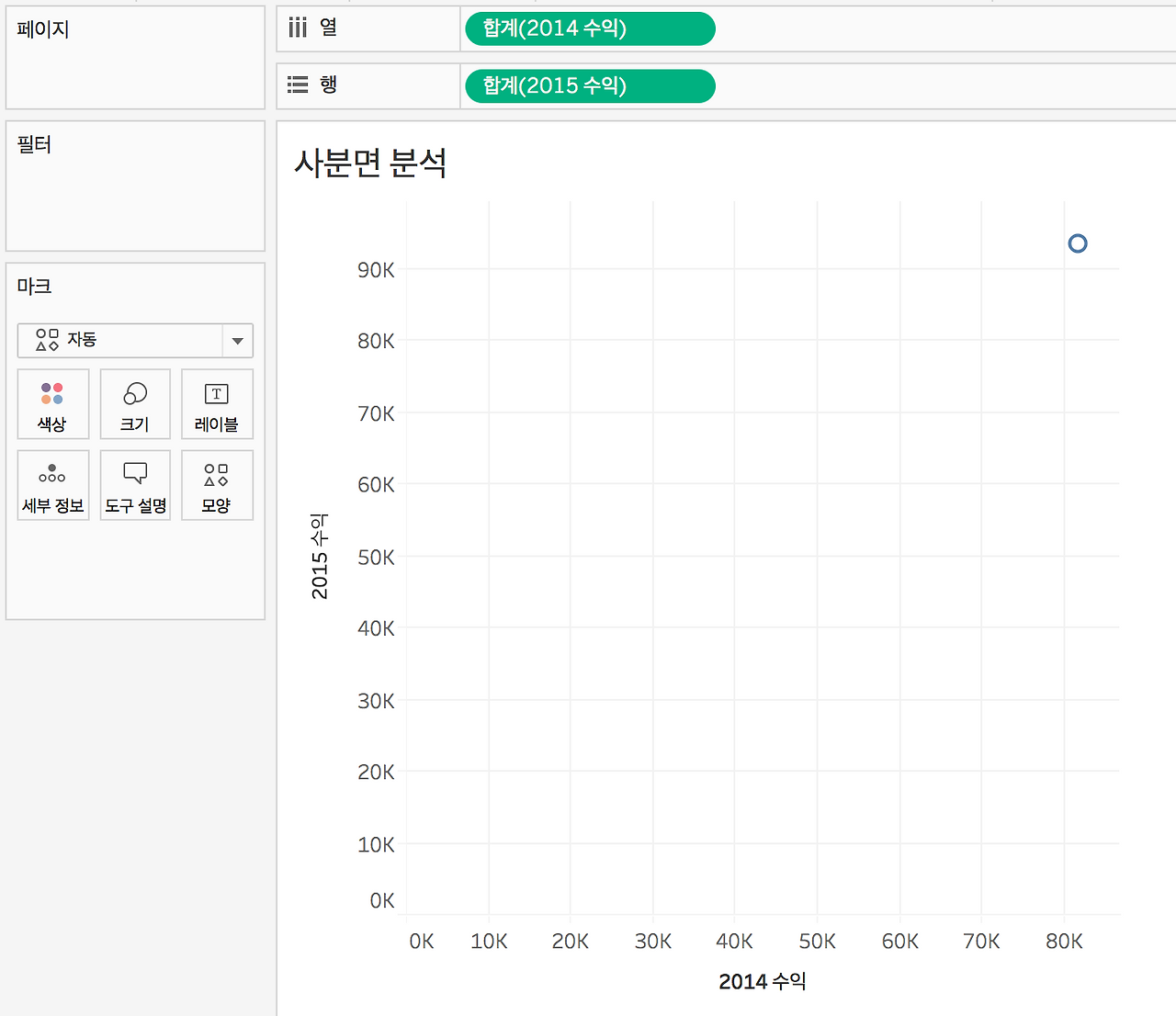1176x1016 pixels.
Task: Select the 합계(2015 수익) pill on rows
Action: [x=590, y=85]
